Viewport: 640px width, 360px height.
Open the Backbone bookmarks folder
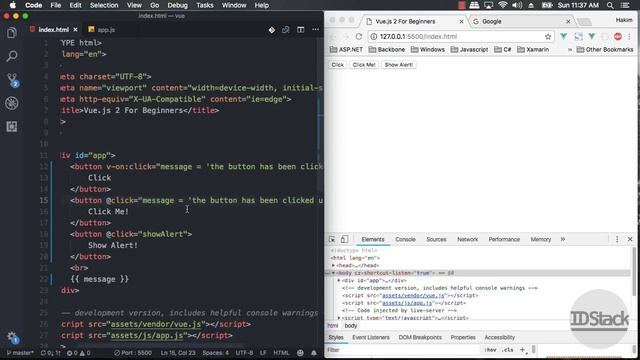(x=387, y=49)
